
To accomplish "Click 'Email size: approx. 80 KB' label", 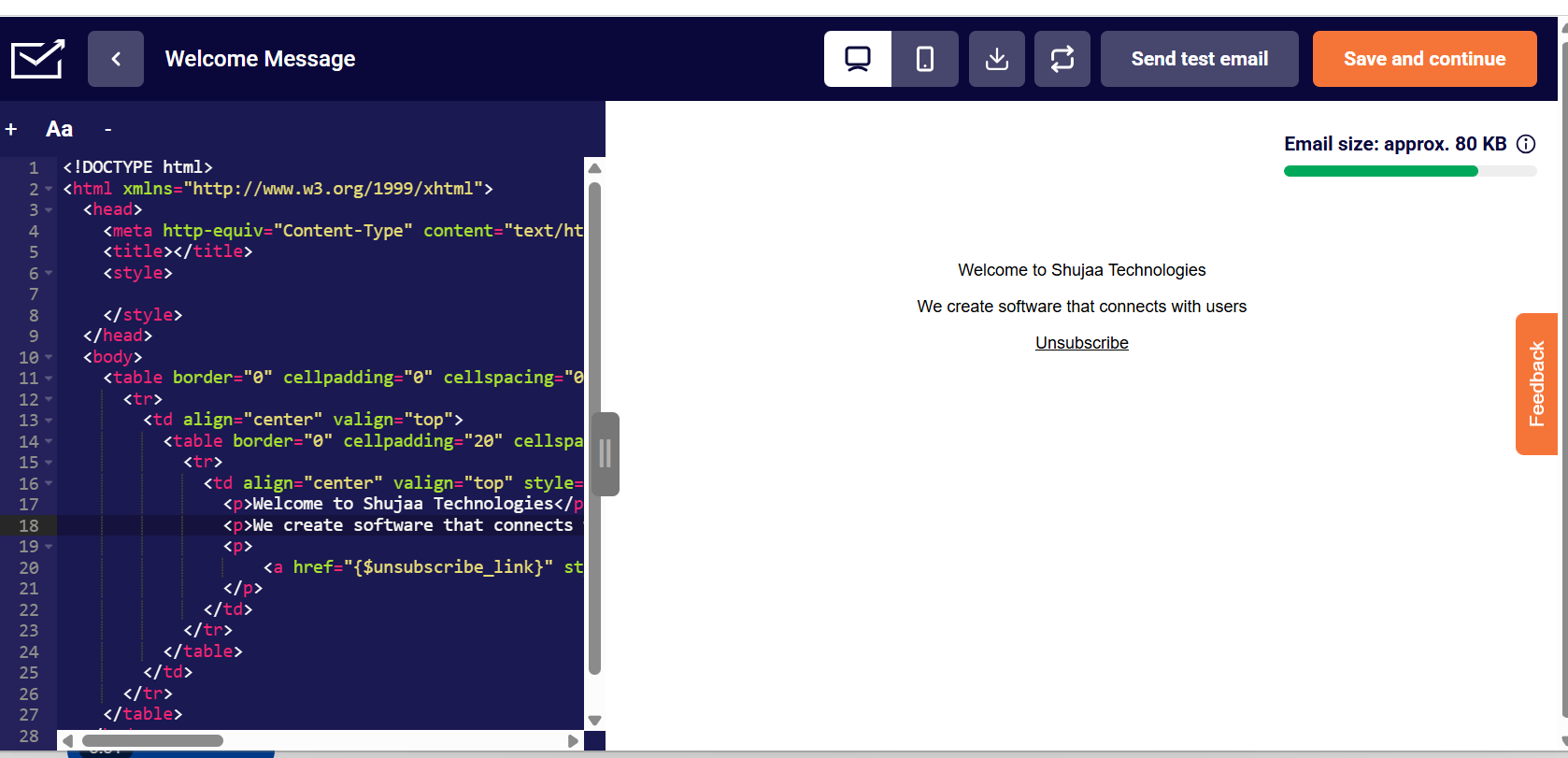I will pos(1395,144).
